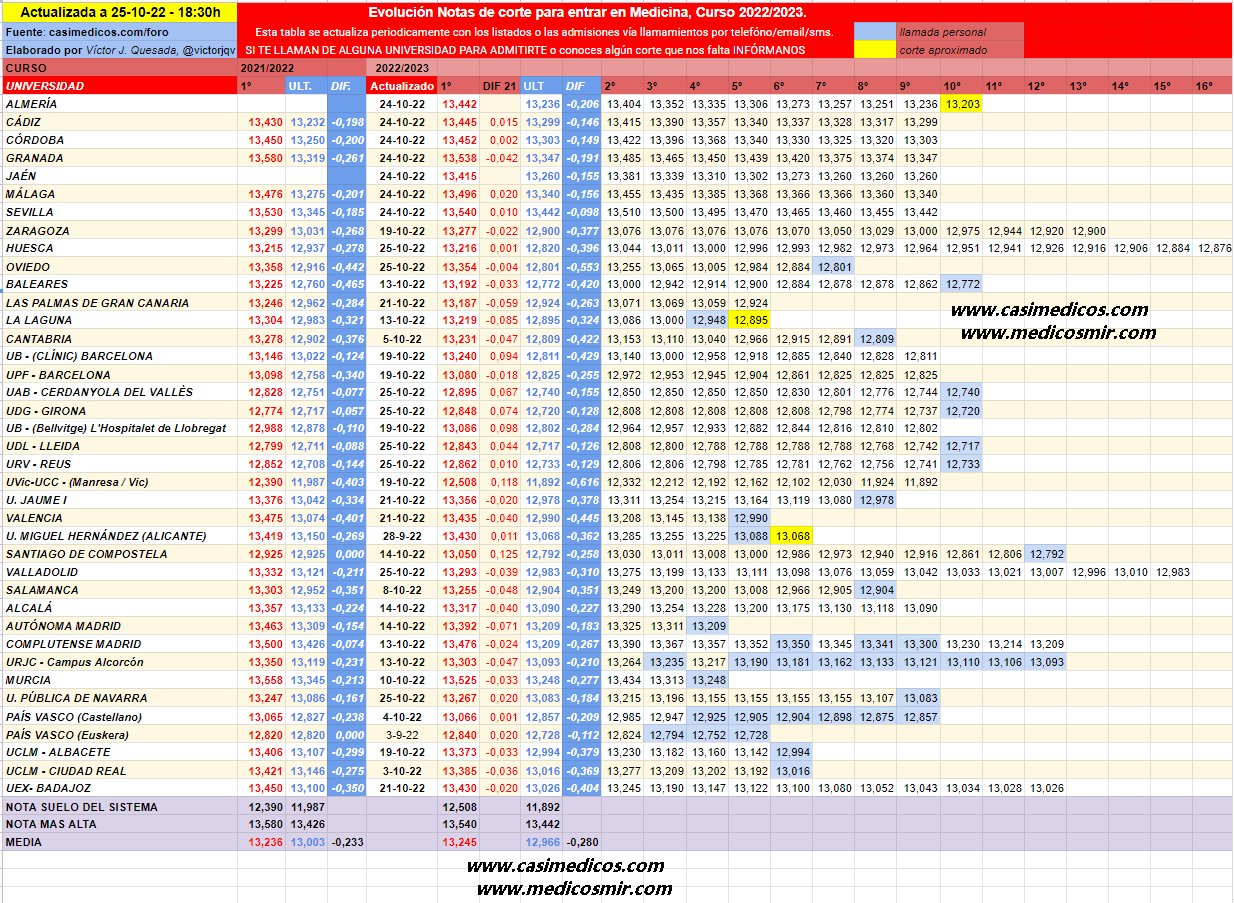Viewport: 1234px width, 903px height.
Task: Select the 'CÓRDOBA' row label
Action: 119,140
